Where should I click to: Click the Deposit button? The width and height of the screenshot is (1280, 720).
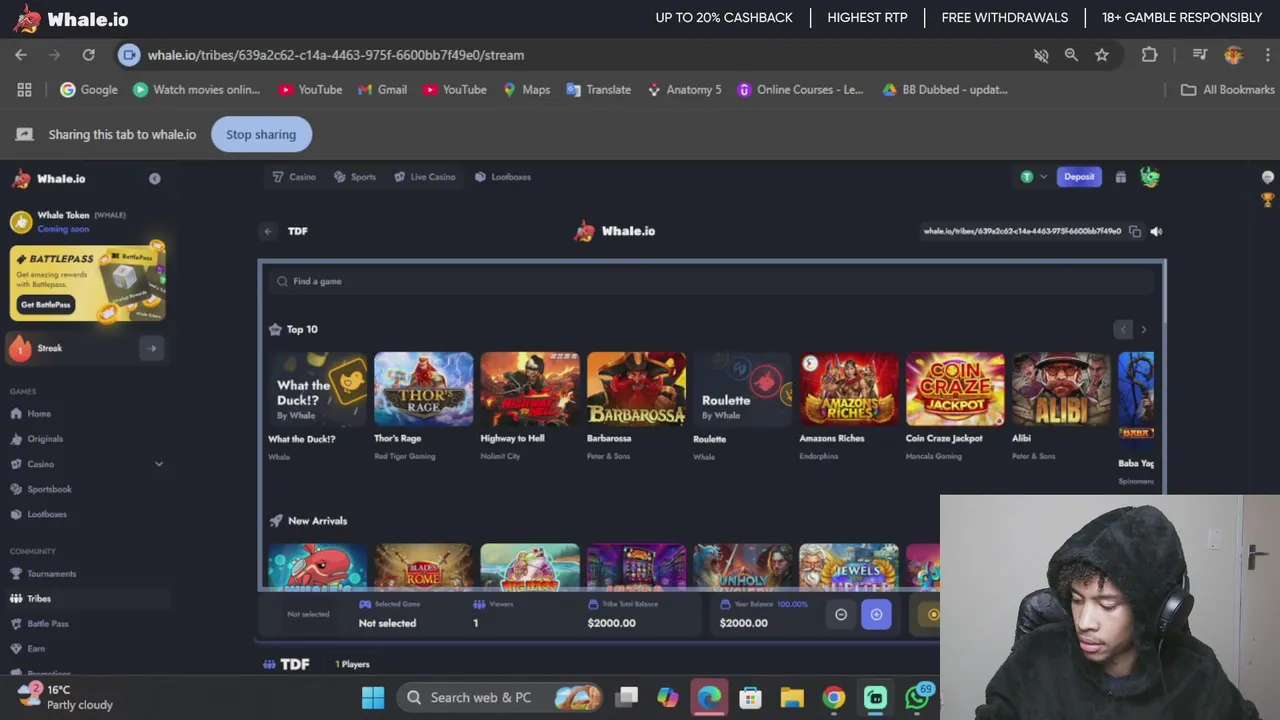point(1079,177)
